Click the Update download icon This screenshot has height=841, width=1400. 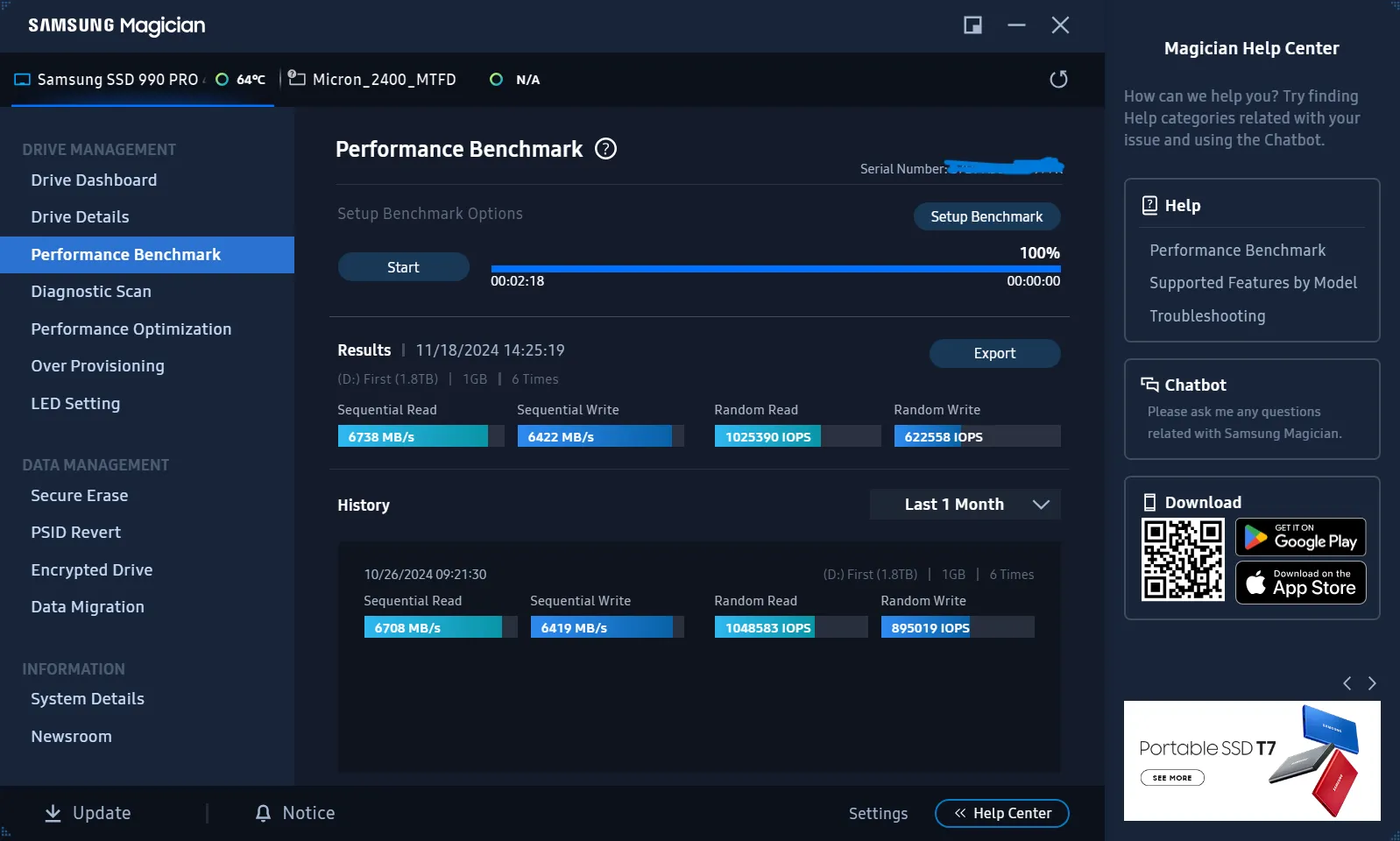(x=53, y=813)
